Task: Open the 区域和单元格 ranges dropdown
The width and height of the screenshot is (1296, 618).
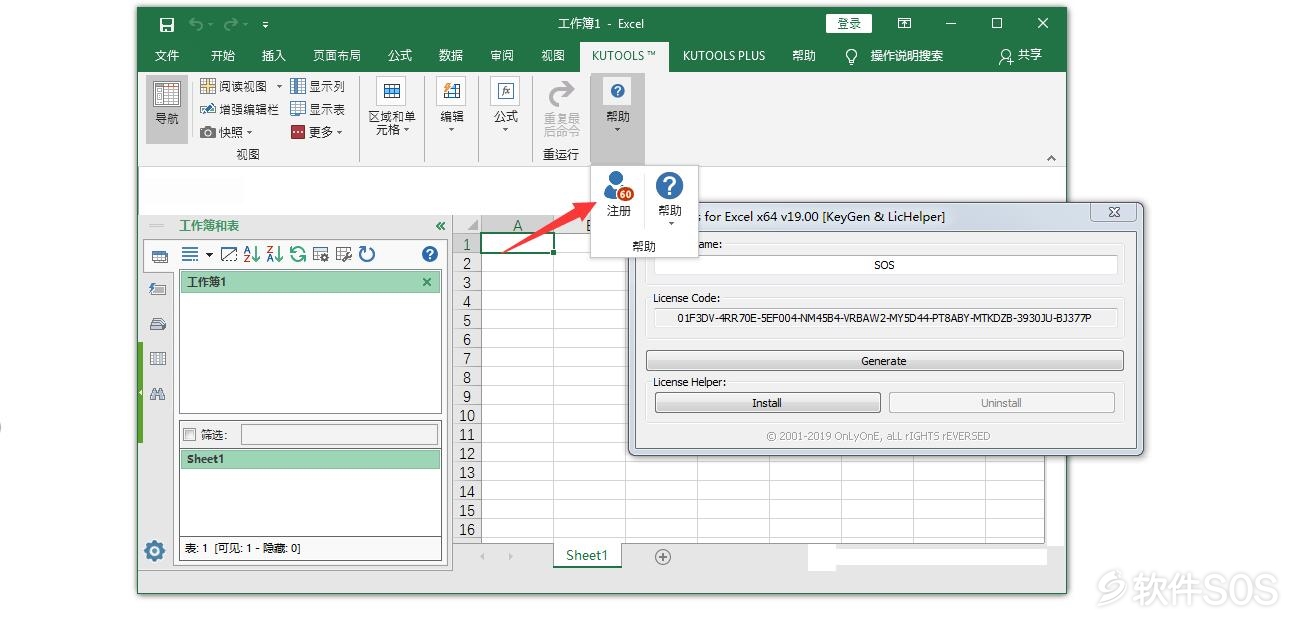Action: click(x=391, y=107)
